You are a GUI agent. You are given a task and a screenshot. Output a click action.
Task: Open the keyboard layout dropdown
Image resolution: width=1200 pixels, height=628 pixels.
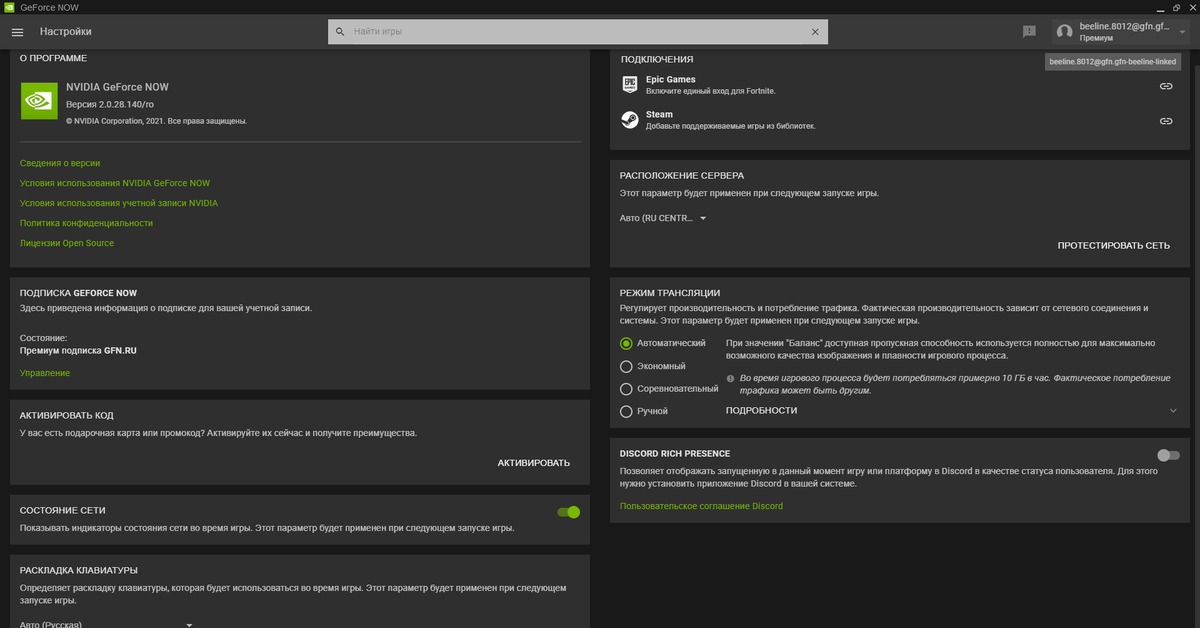pyautogui.click(x=106, y=624)
